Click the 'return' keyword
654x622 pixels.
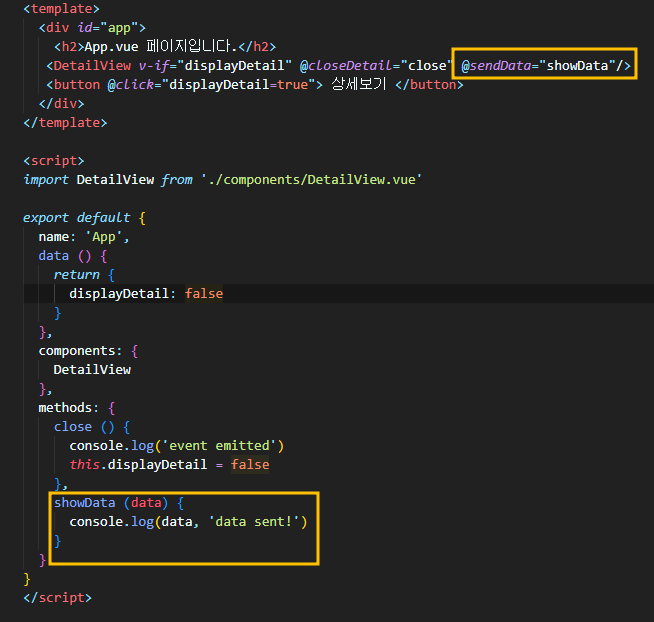click(77, 275)
